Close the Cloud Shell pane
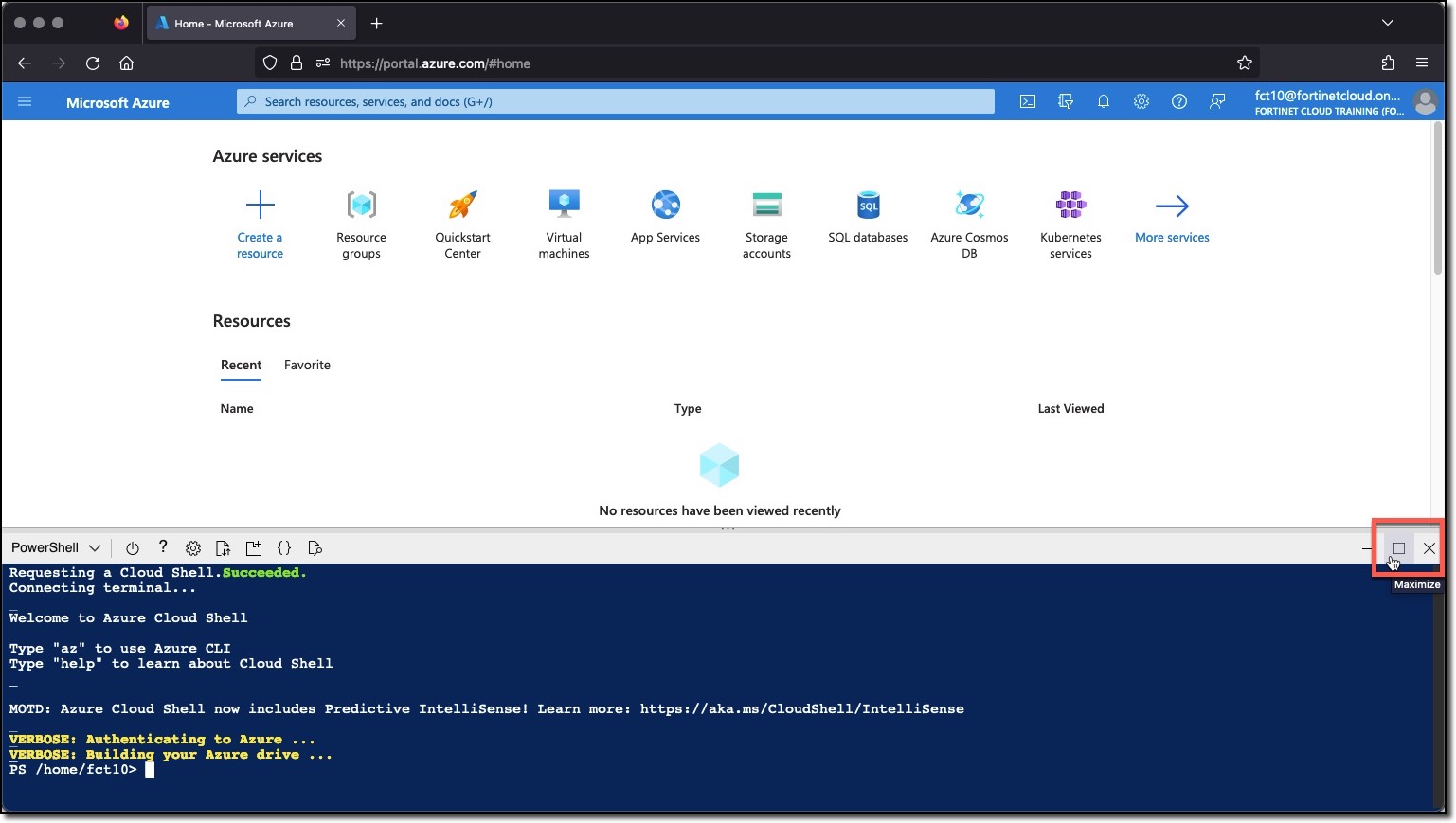This screenshot has width=1456, height=823. (1429, 548)
